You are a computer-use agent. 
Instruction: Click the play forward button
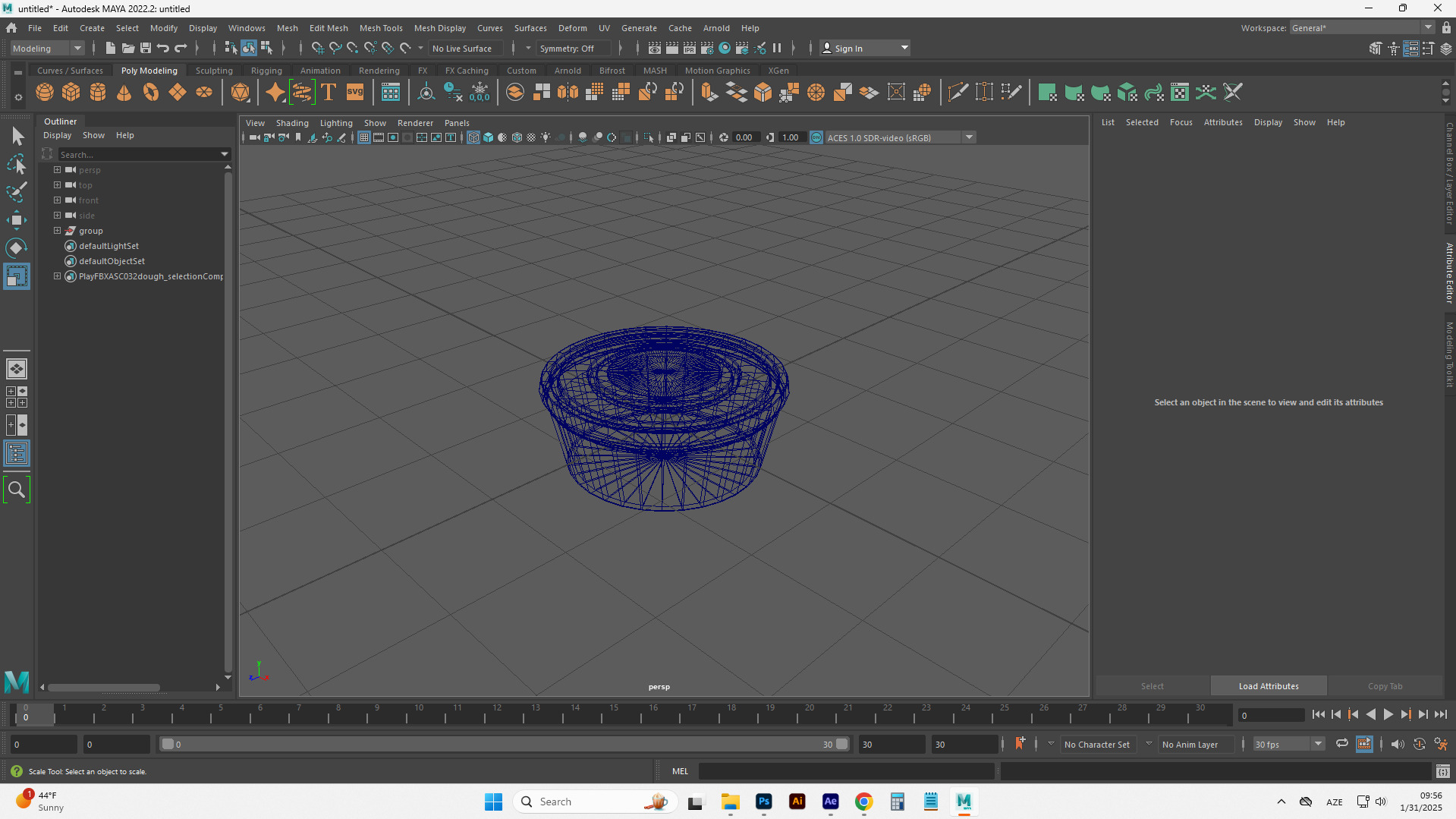(1388, 714)
